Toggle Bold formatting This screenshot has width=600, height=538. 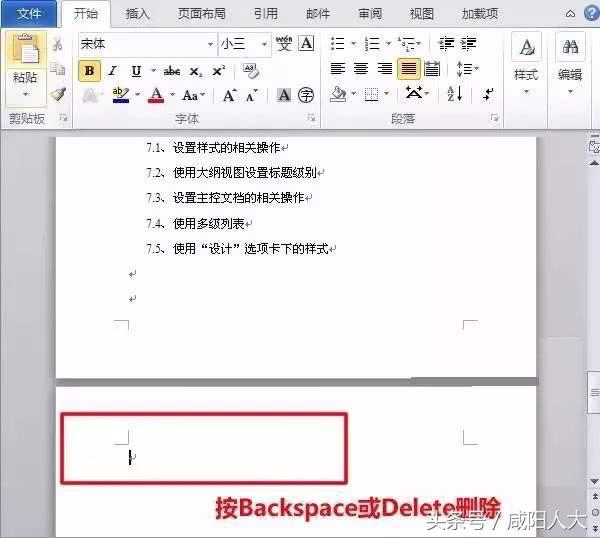coord(90,71)
